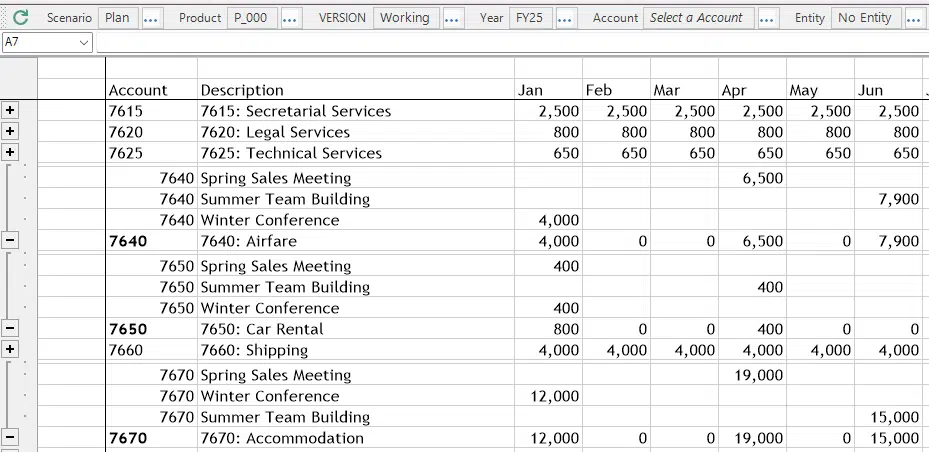929x452 pixels.
Task: Collapse the 7670 Accommodation row group
Action: click(10, 438)
